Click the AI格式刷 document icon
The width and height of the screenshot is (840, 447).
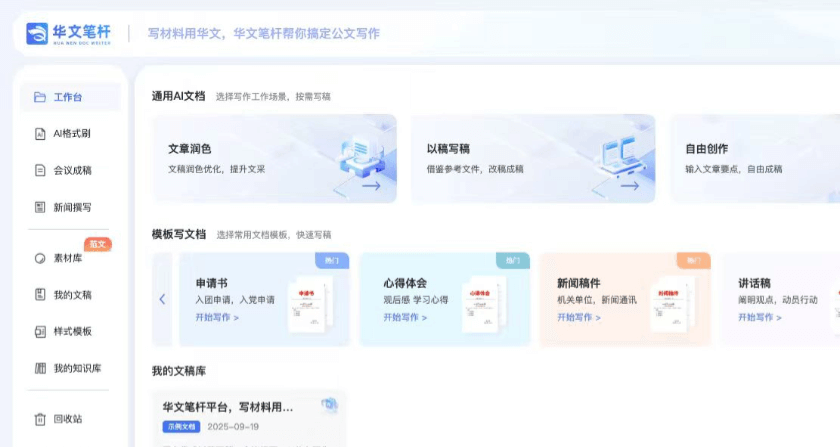(40, 133)
